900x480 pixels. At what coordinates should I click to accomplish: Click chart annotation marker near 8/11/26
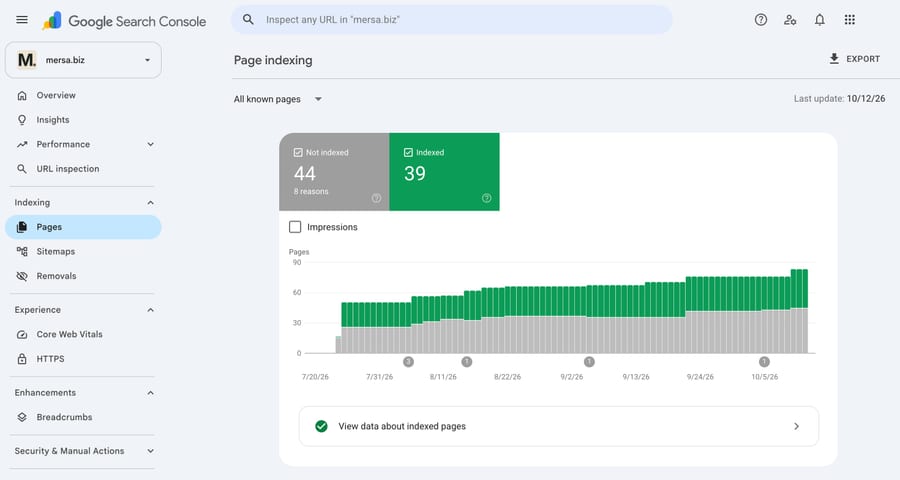pyautogui.click(x=467, y=362)
